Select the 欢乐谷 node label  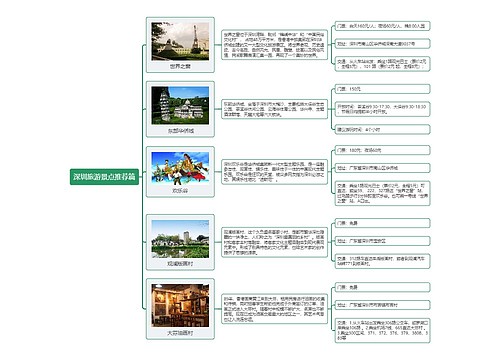pyautogui.click(x=180, y=191)
